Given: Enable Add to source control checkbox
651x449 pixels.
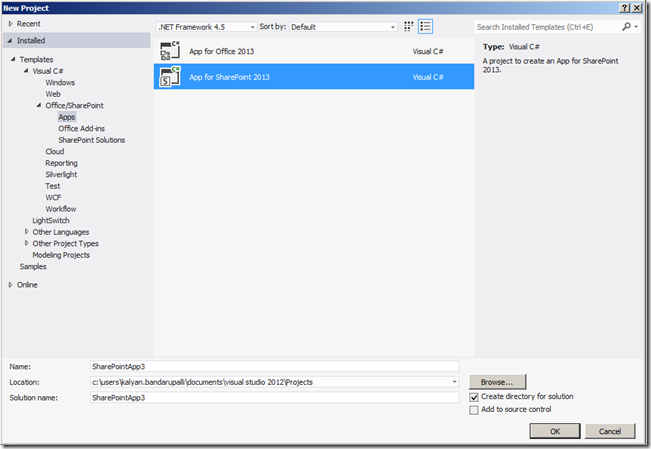Looking at the screenshot, I should coord(474,410).
